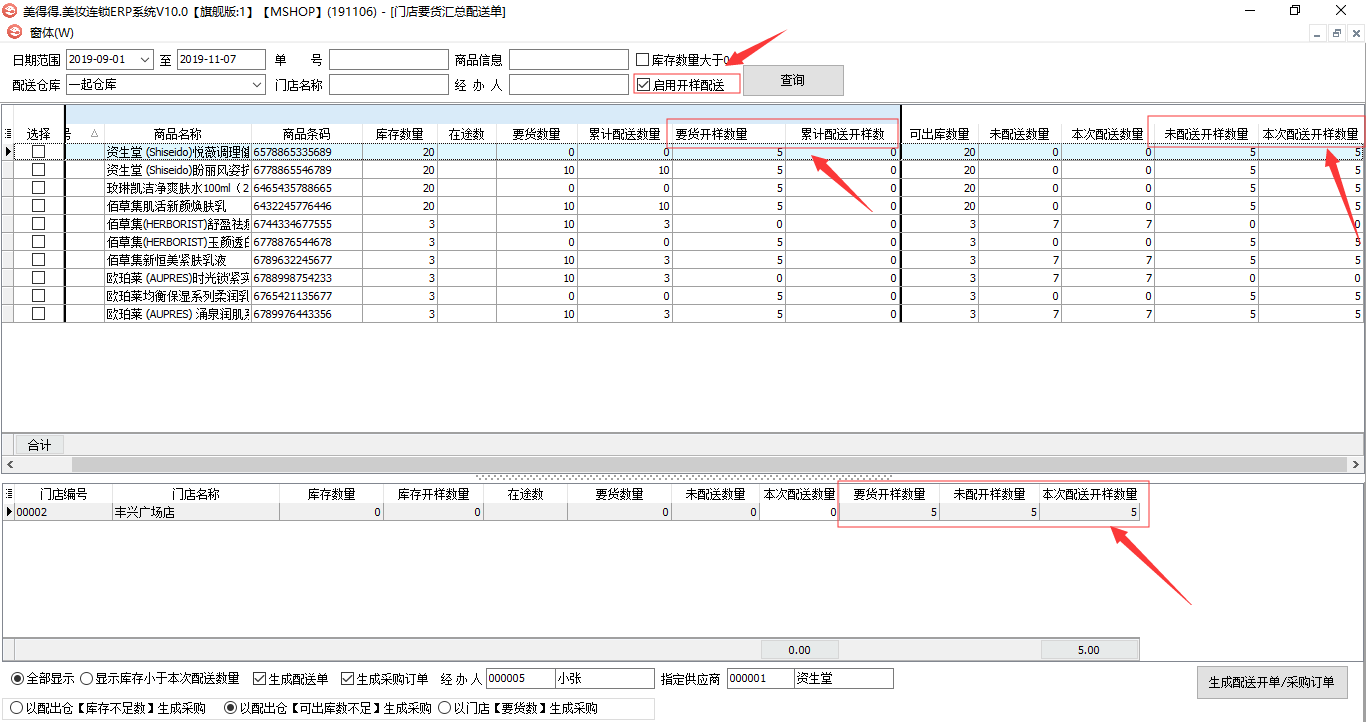This screenshot has height=722, width=1366.
Task: Click the end date field 2019-11-07
Action: click(x=221, y=59)
